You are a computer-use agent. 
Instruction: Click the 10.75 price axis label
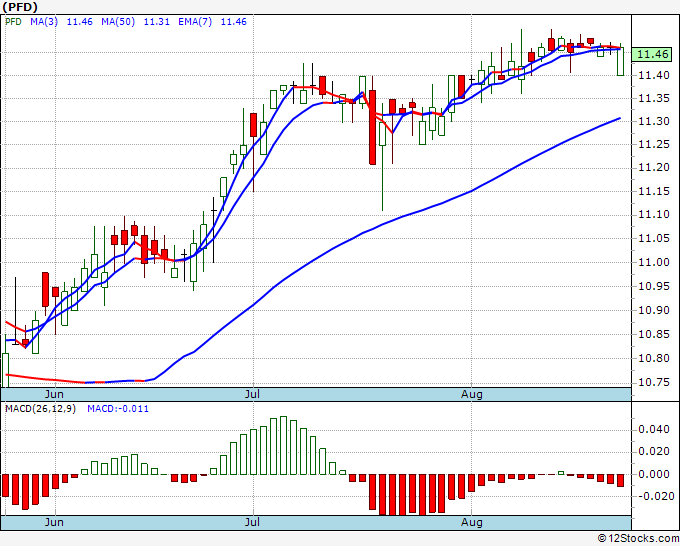click(654, 382)
